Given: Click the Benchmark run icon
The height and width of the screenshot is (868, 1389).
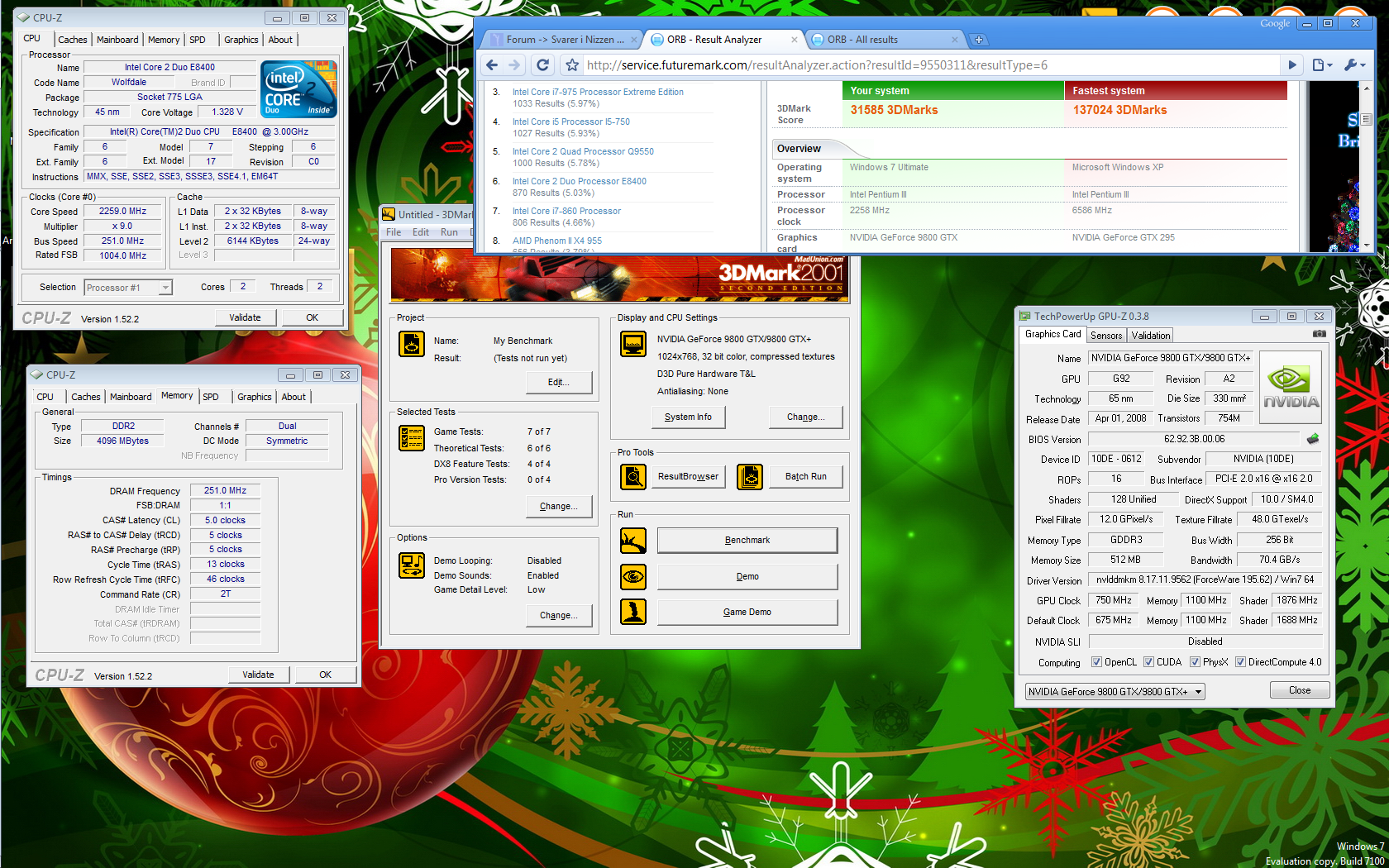Looking at the screenshot, I should point(633,541).
